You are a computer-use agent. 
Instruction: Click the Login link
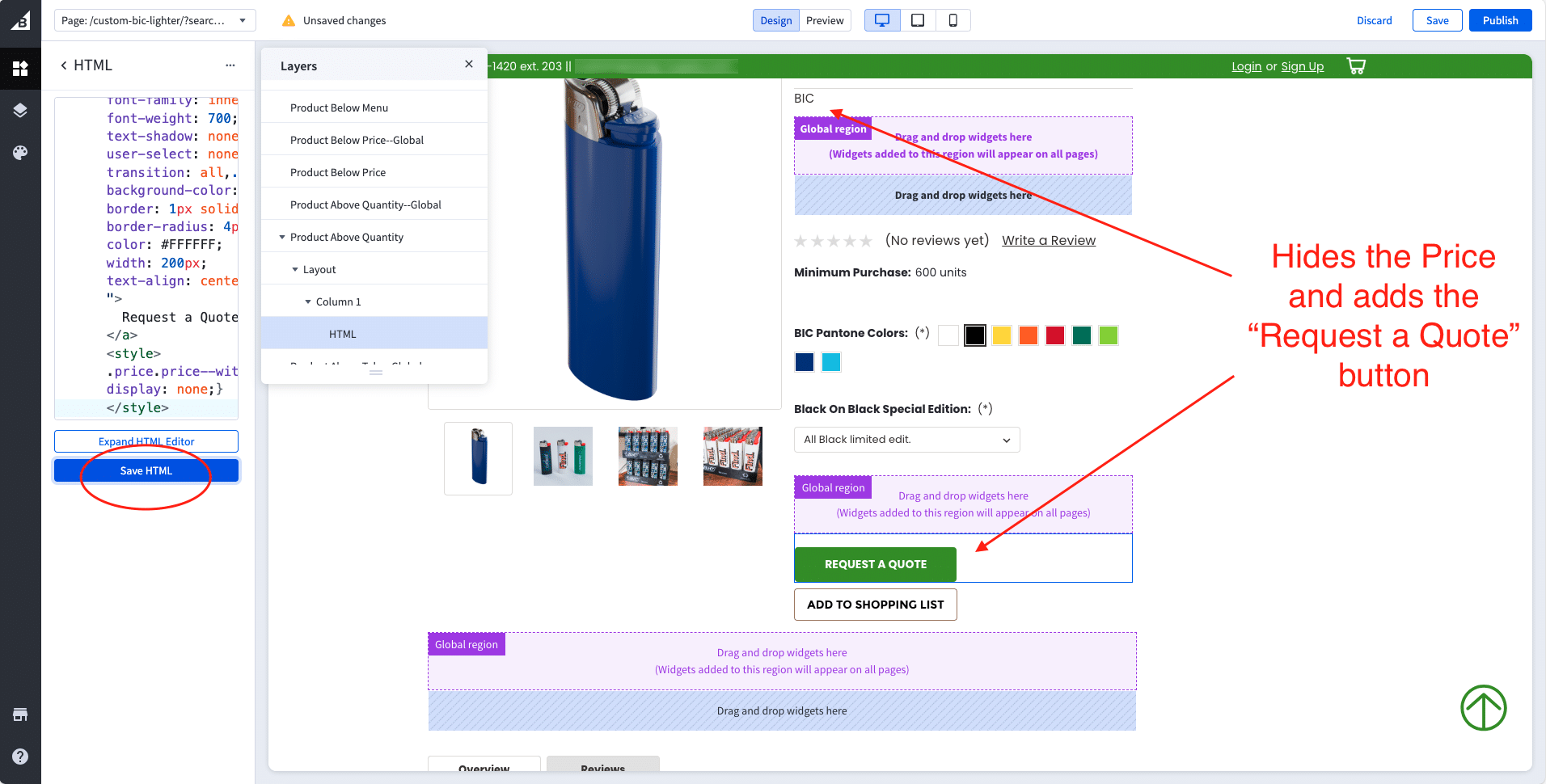(1246, 66)
